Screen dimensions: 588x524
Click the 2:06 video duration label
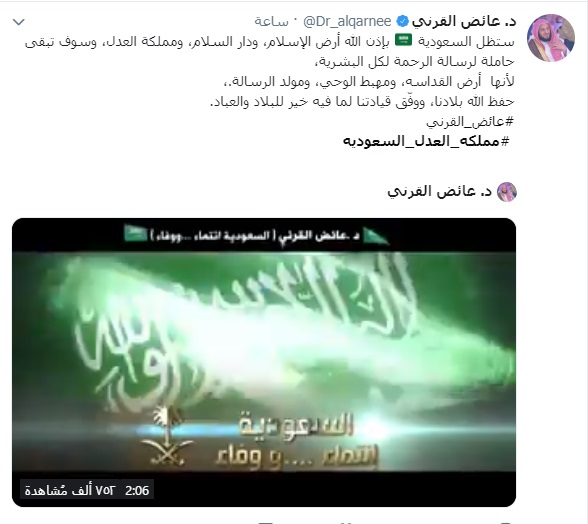click(137, 491)
